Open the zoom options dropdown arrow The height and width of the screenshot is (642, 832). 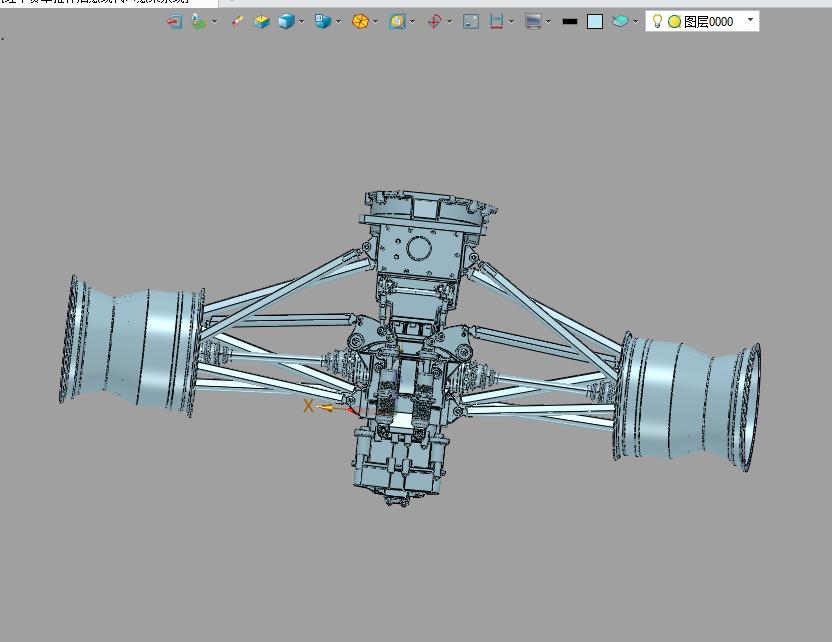(x=413, y=22)
